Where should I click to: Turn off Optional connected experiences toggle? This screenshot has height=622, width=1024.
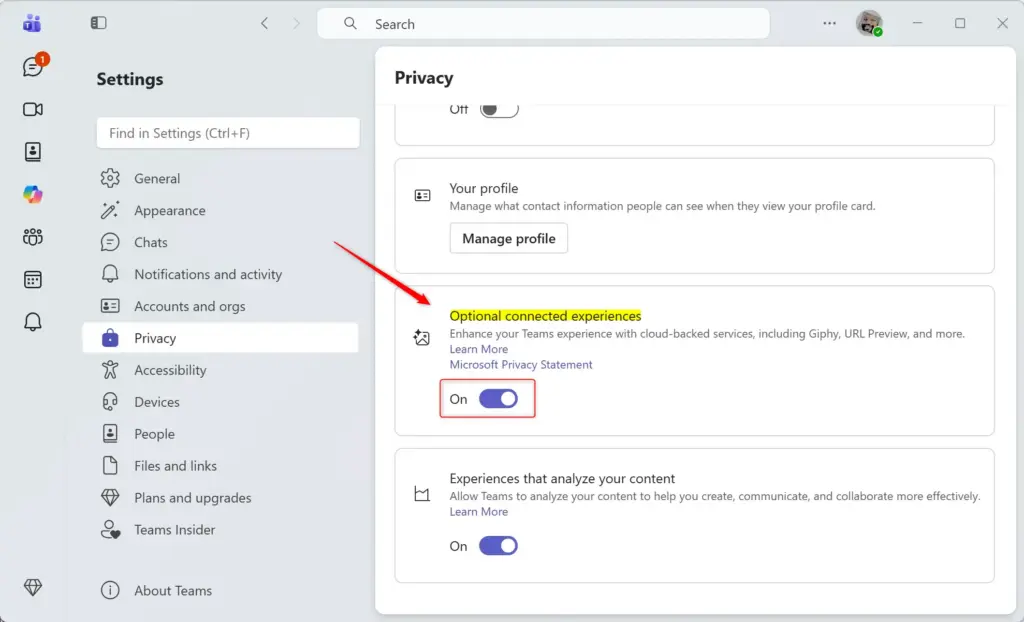coord(498,399)
